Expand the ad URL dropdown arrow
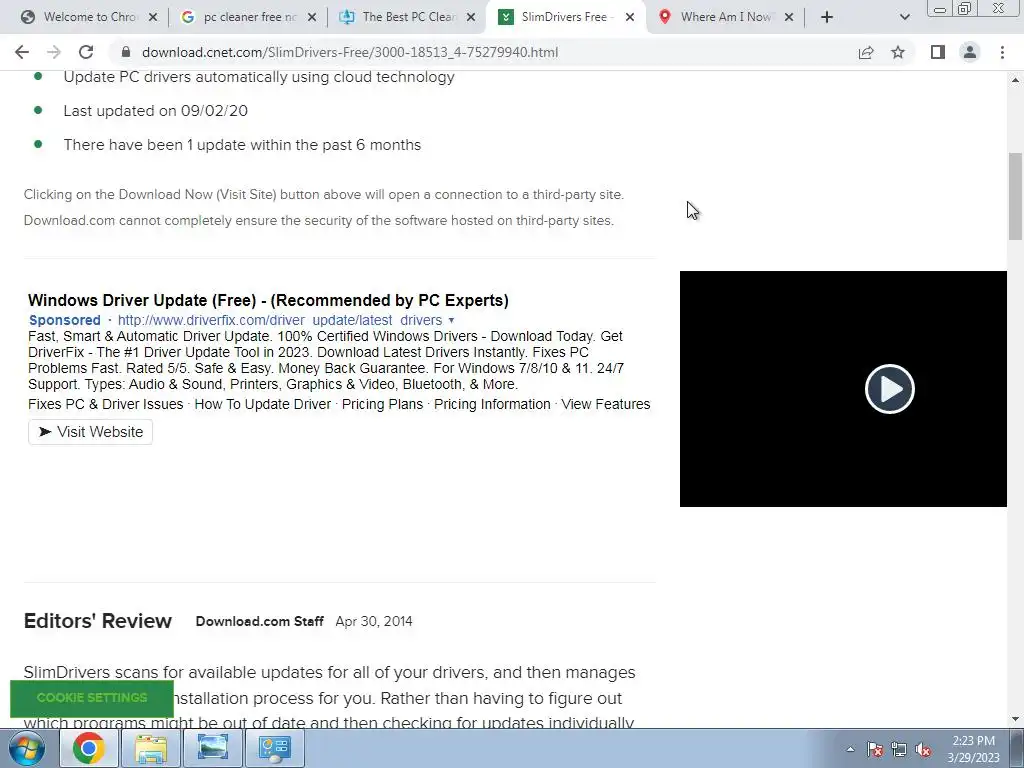Image resolution: width=1024 pixels, height=768 pixels. 451,321
